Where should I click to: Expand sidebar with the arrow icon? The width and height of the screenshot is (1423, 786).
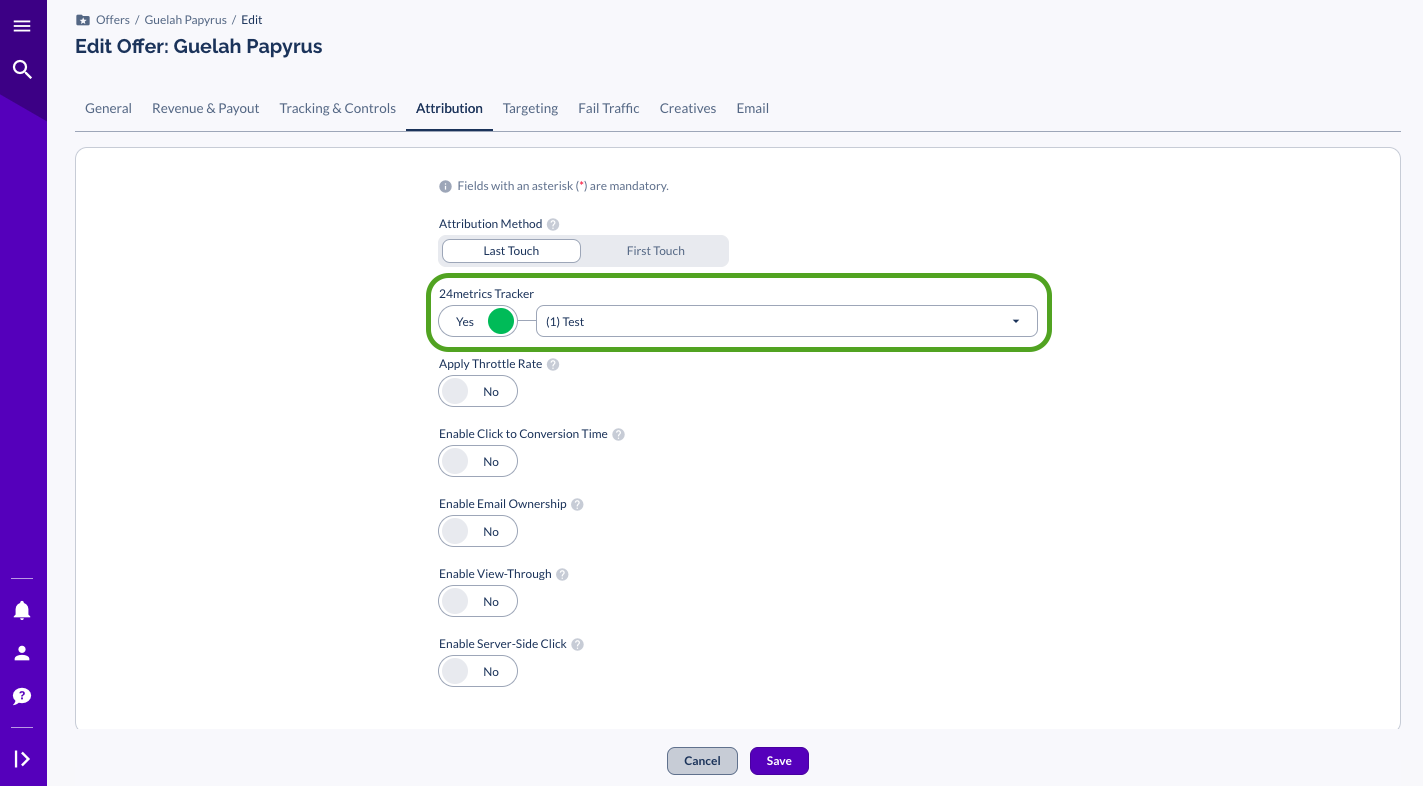click(x=22, y=759)
